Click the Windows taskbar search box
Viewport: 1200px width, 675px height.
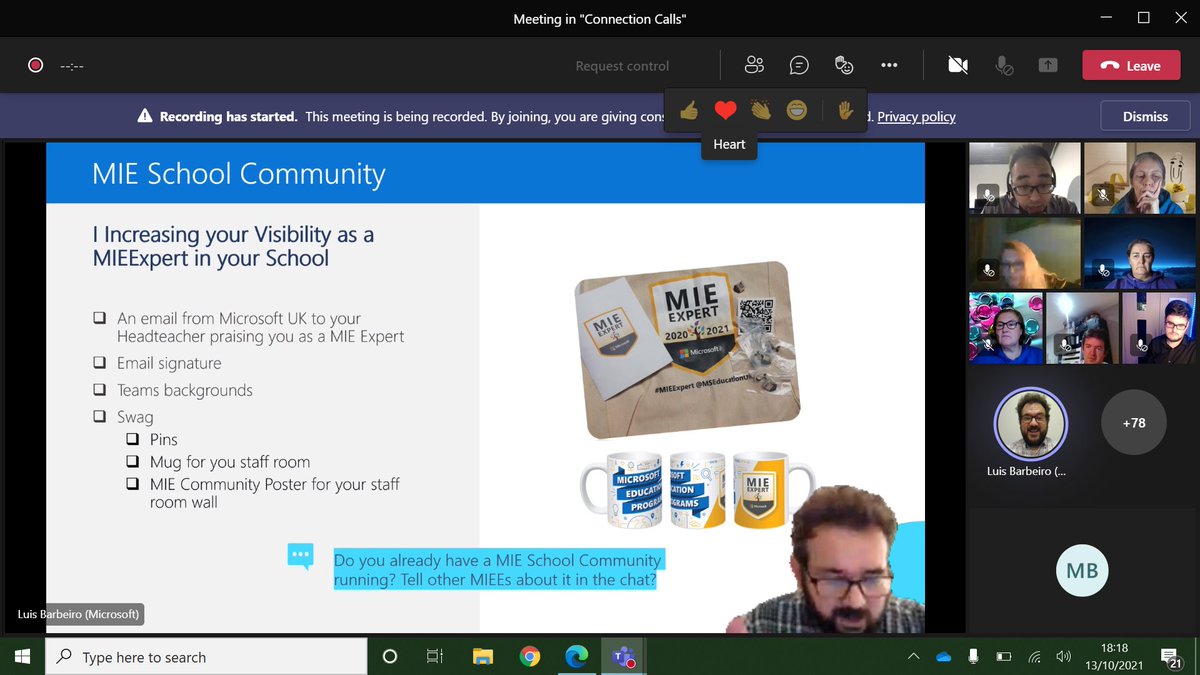point(206,657)
